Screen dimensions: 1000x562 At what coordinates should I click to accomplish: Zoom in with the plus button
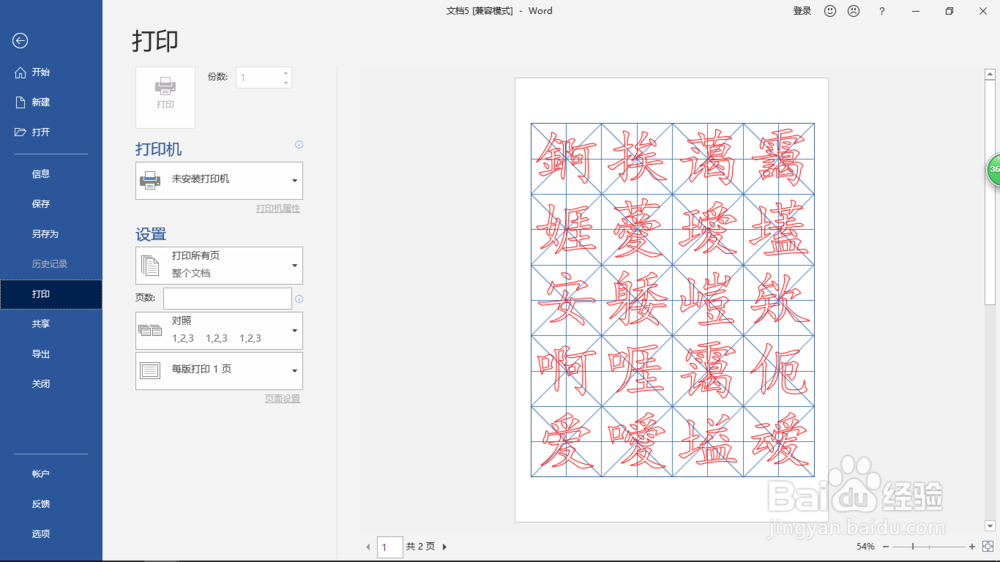pyautogui.click(x=972, y=547)
